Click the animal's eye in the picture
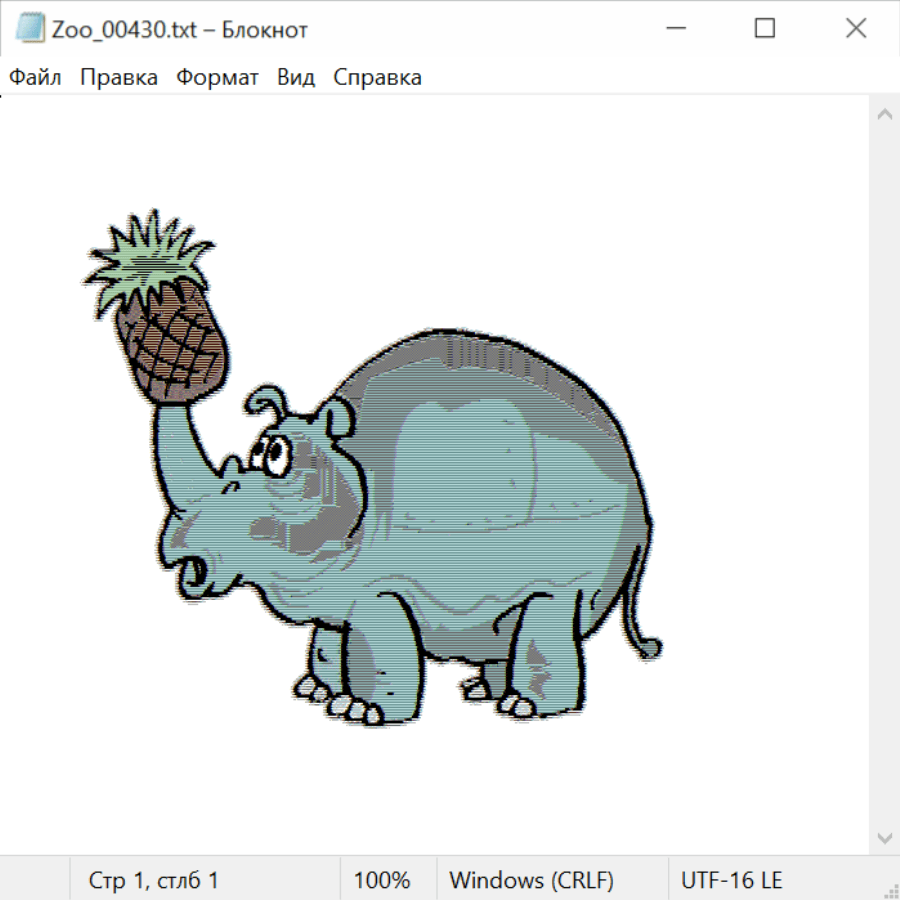Image resolution: width=900 pixels, height=900 pixels. click(274, 455)
